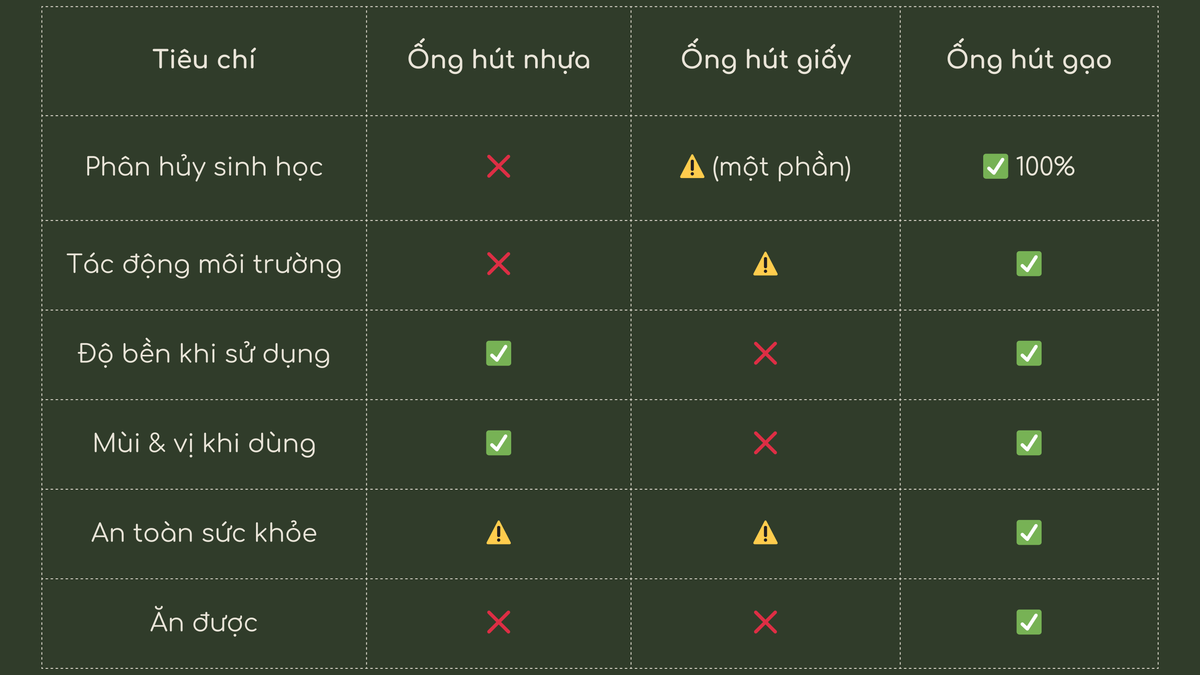
Task: Click the "Ống hút giấy" column header
Action: 765,59
